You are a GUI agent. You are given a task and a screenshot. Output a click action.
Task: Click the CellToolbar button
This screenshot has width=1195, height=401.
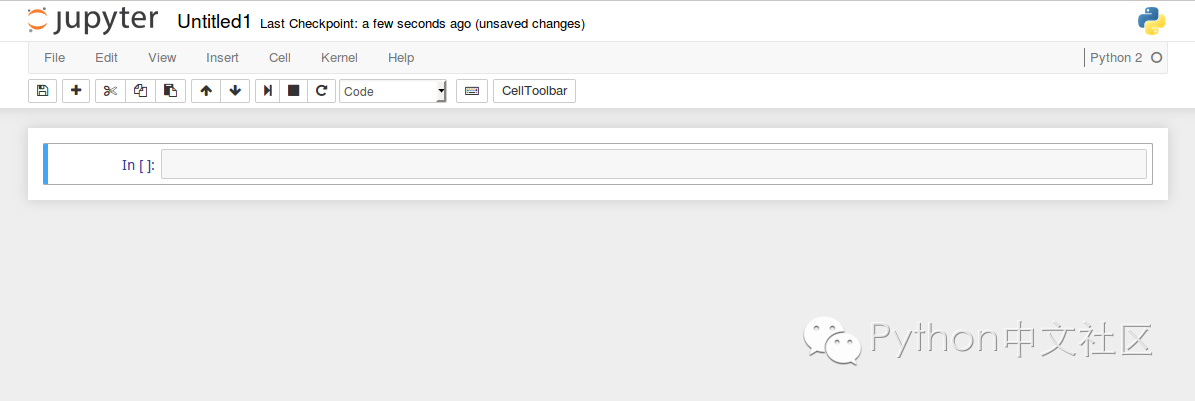[x=534, y=91]
